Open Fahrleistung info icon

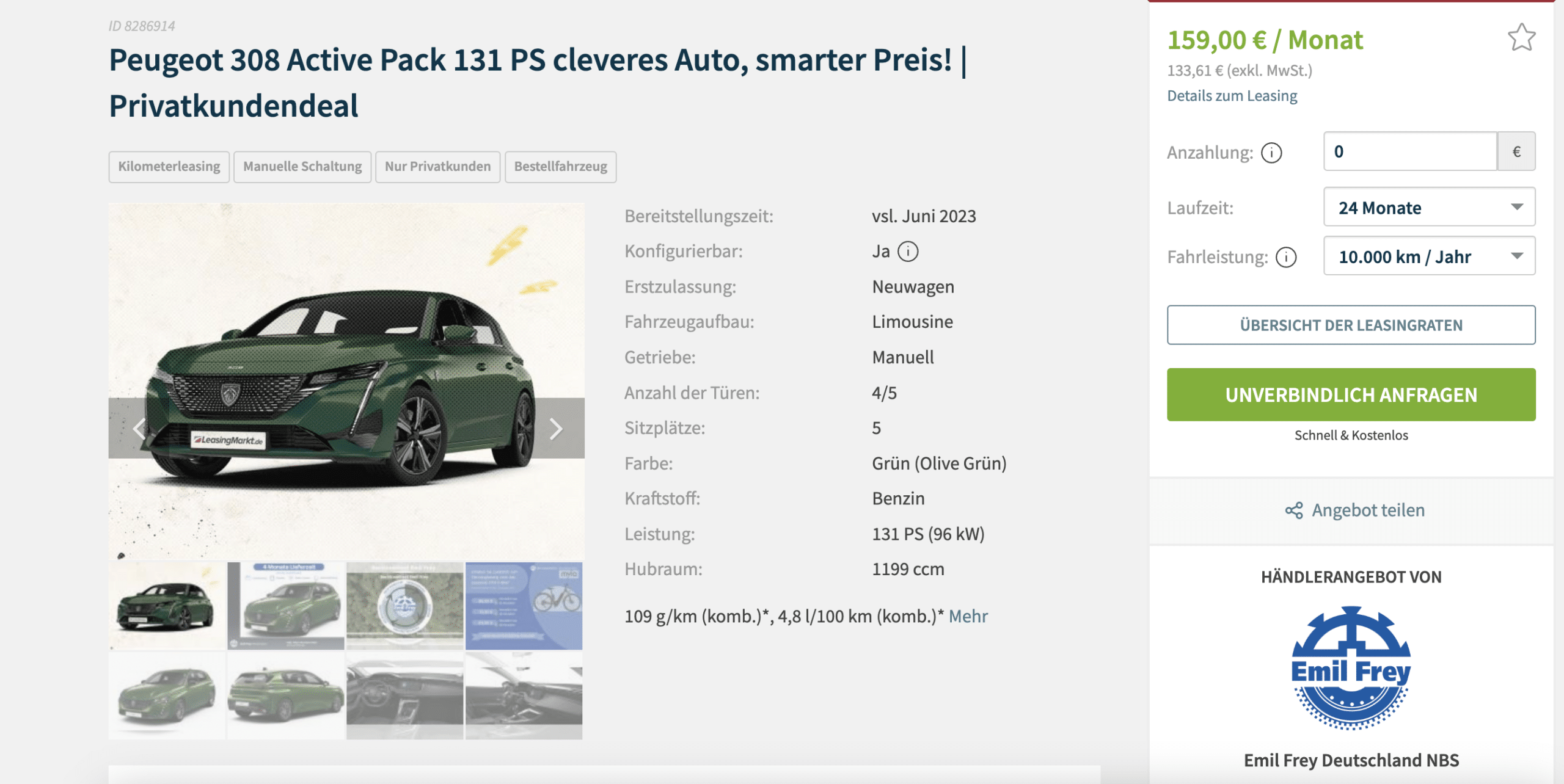click(1286, 257)
